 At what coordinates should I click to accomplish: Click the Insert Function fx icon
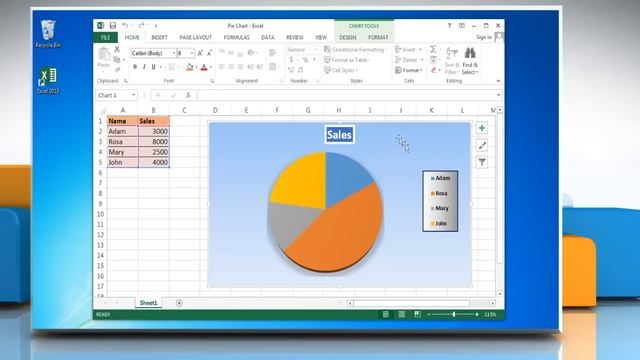point(188,95)
